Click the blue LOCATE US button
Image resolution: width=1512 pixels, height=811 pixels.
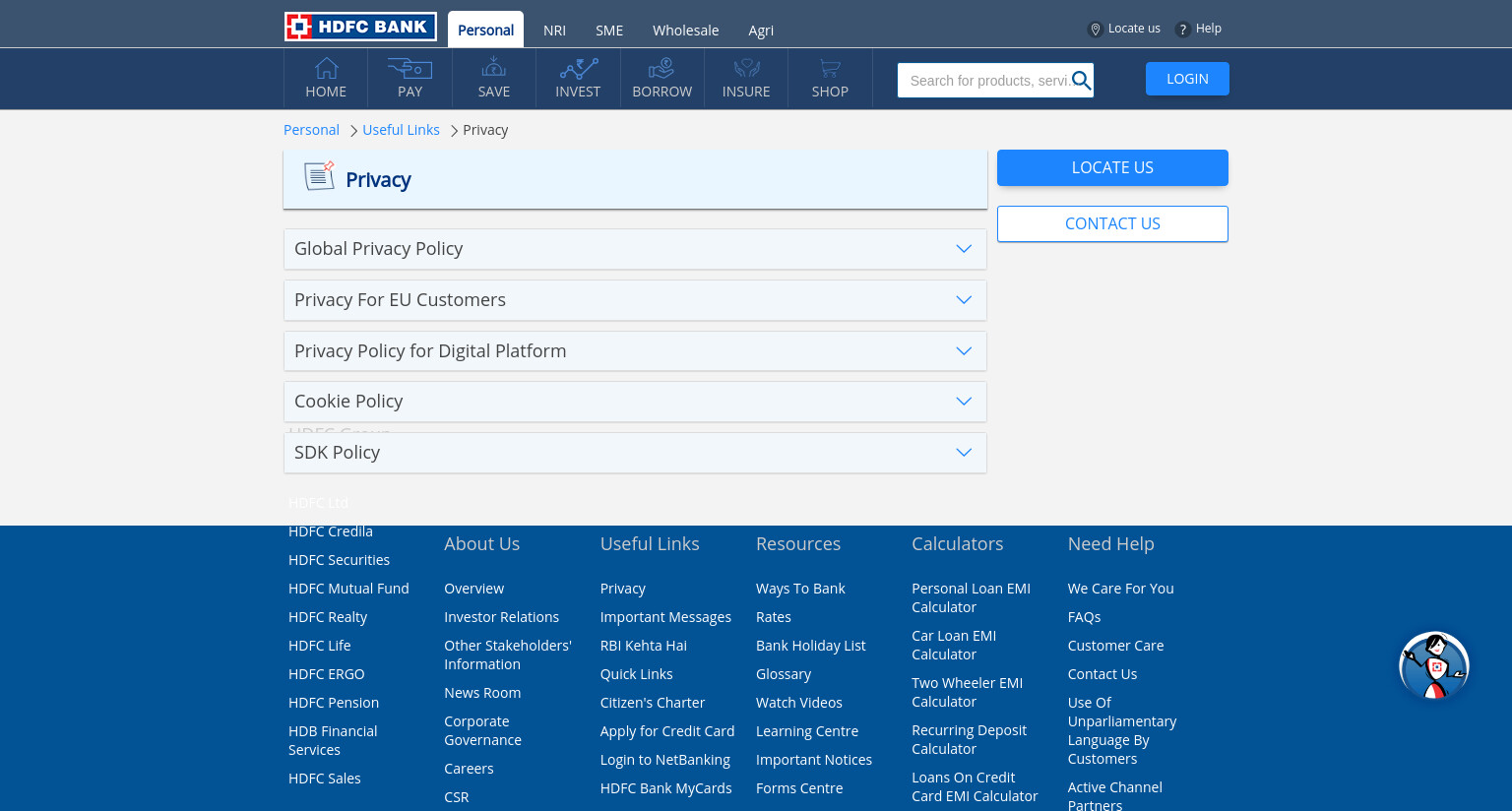click(x=1112, y=167)
